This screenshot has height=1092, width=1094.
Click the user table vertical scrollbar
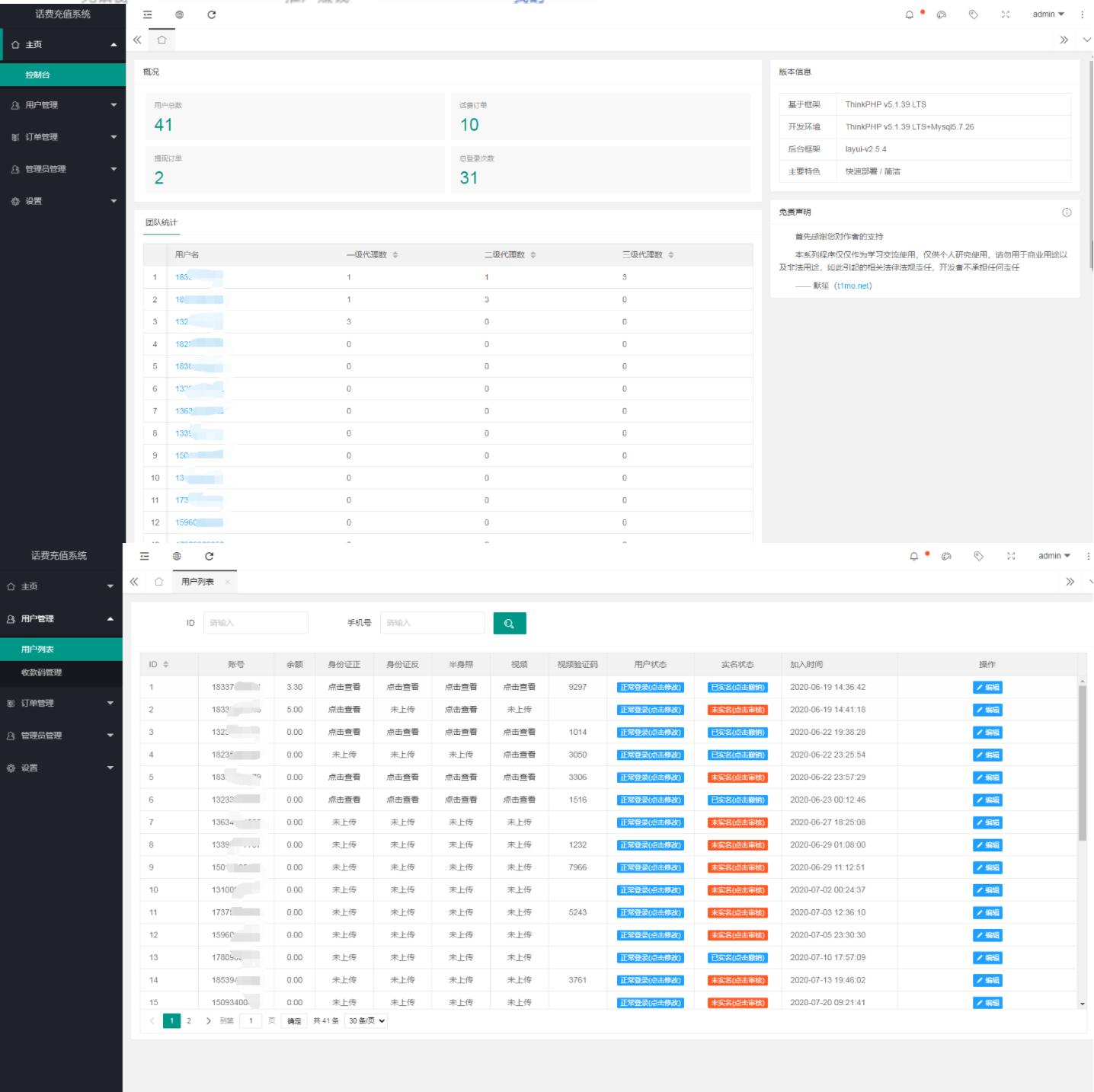(1082, 762)
